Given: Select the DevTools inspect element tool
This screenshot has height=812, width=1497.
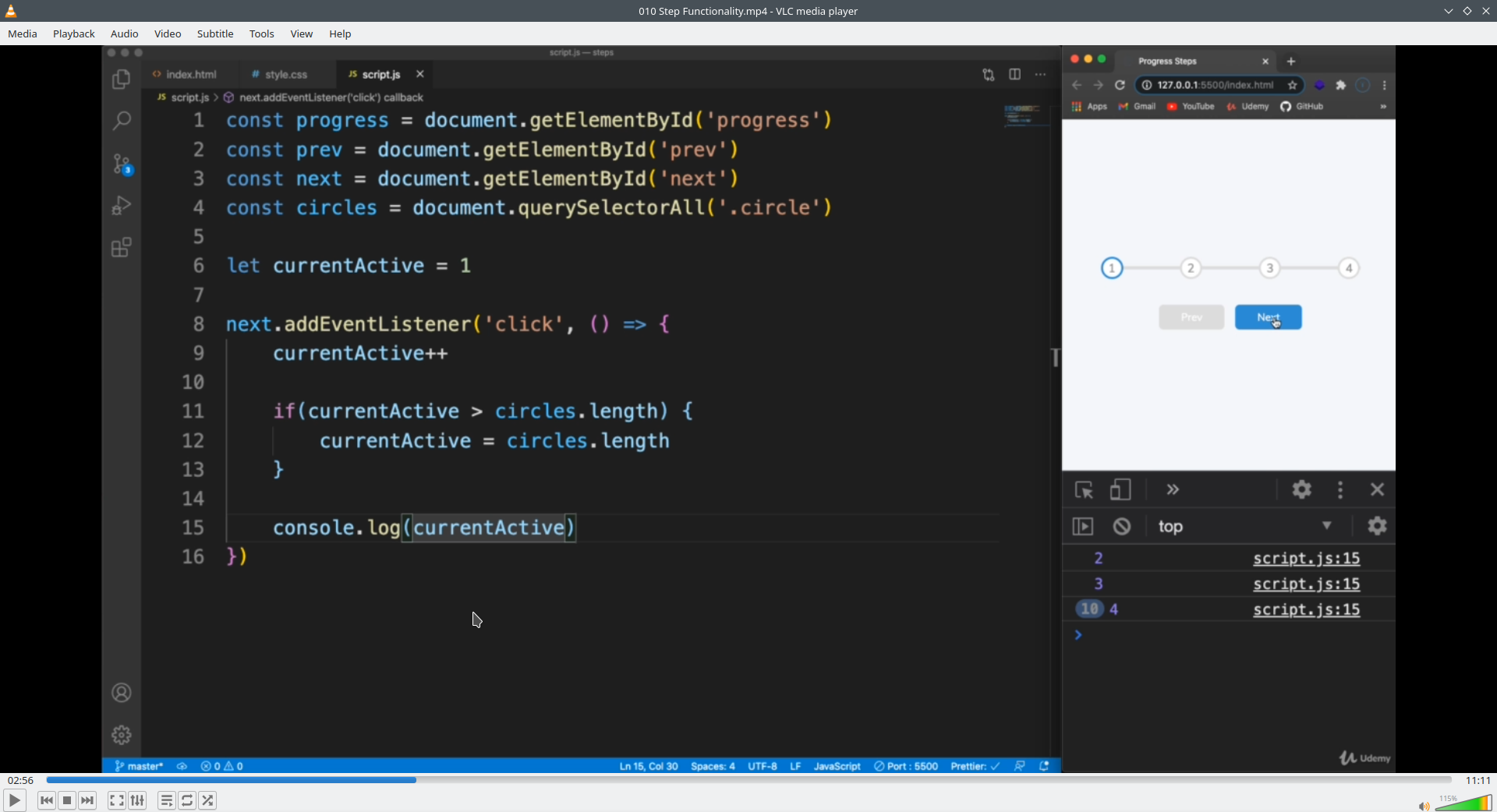Looking at the screenshot, I should point(1084,489).
